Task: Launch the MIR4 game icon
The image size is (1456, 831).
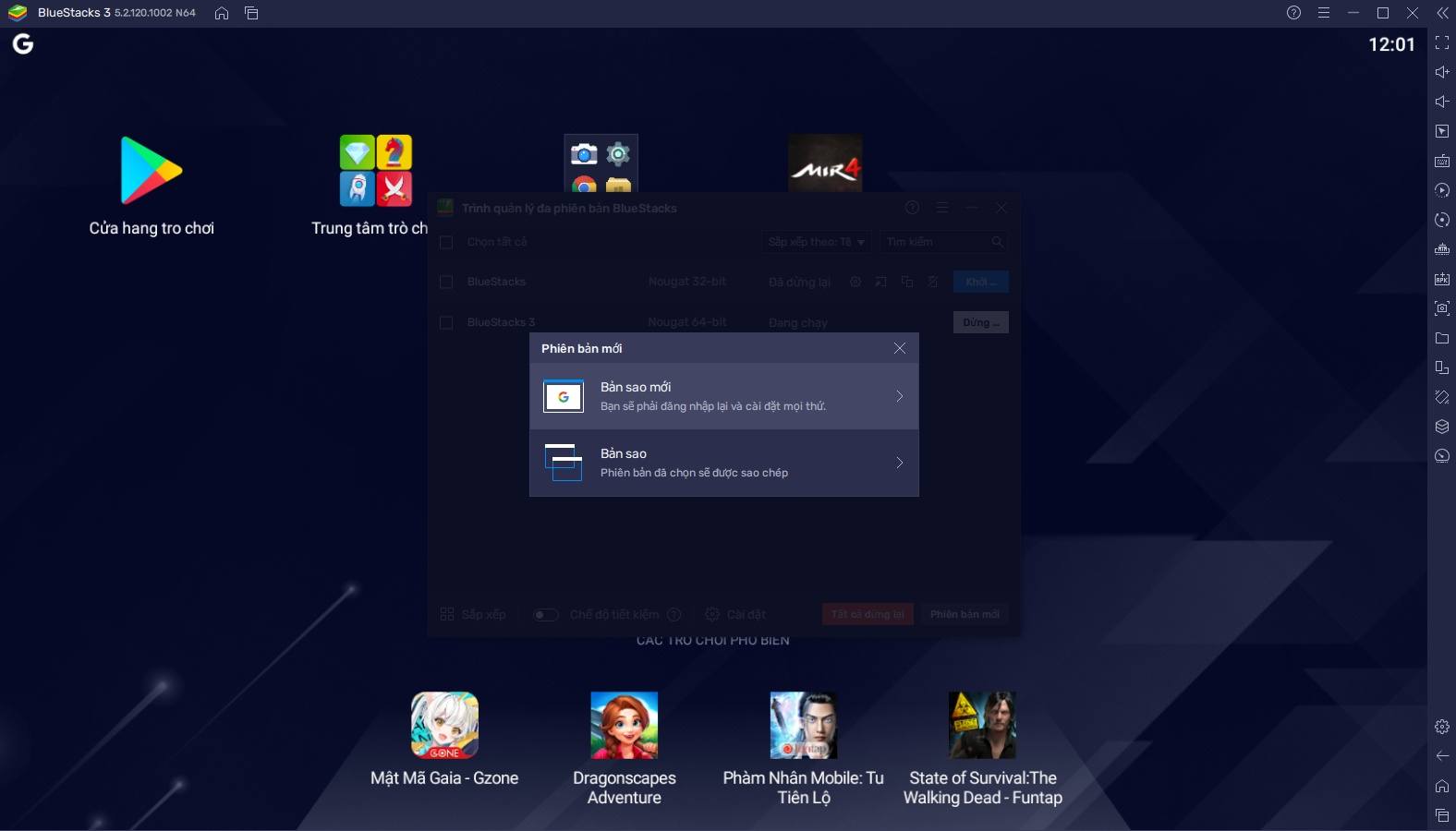Action: coord(825,163)
